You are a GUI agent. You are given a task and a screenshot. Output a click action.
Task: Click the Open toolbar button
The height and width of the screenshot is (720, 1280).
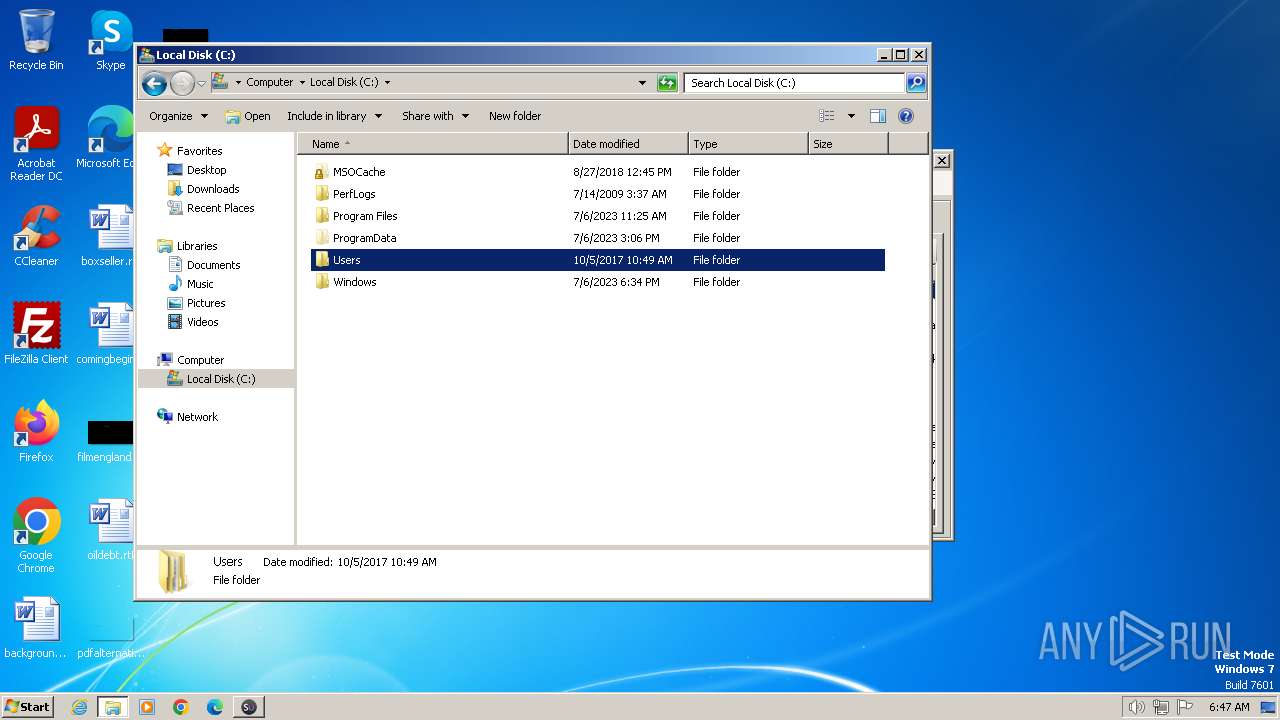(x=248, y=116)
